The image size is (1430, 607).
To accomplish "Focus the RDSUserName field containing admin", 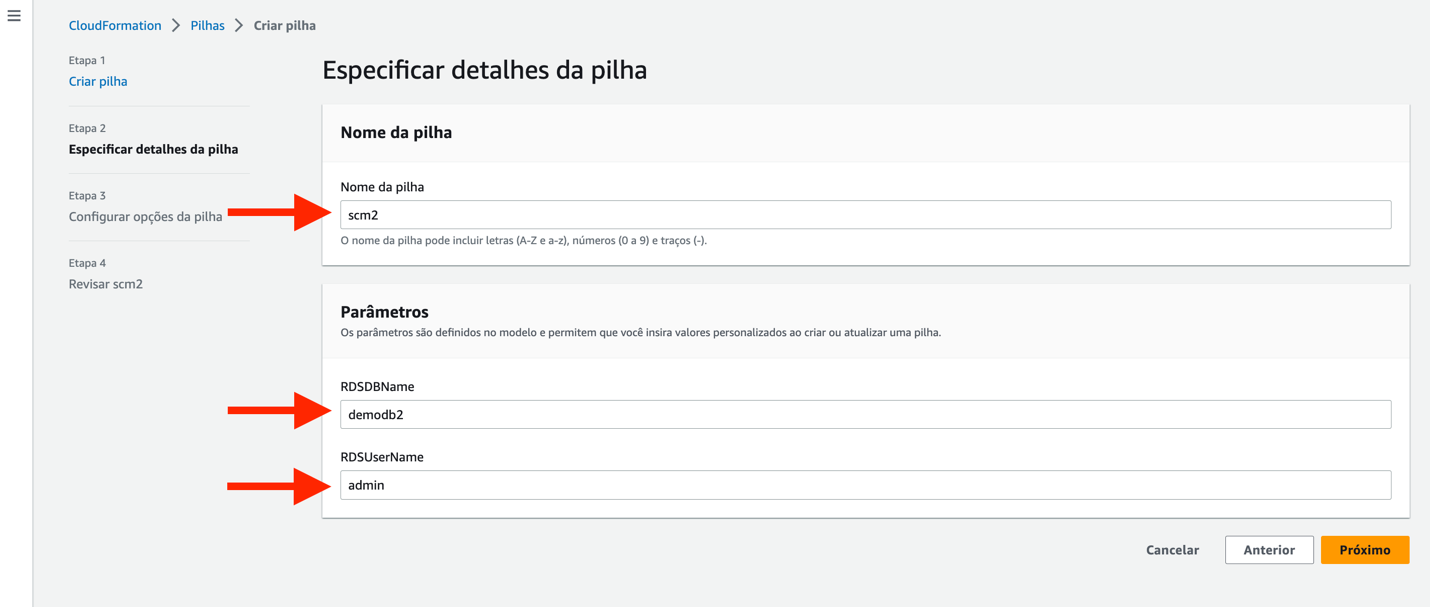I will click(x=865, y=485).
